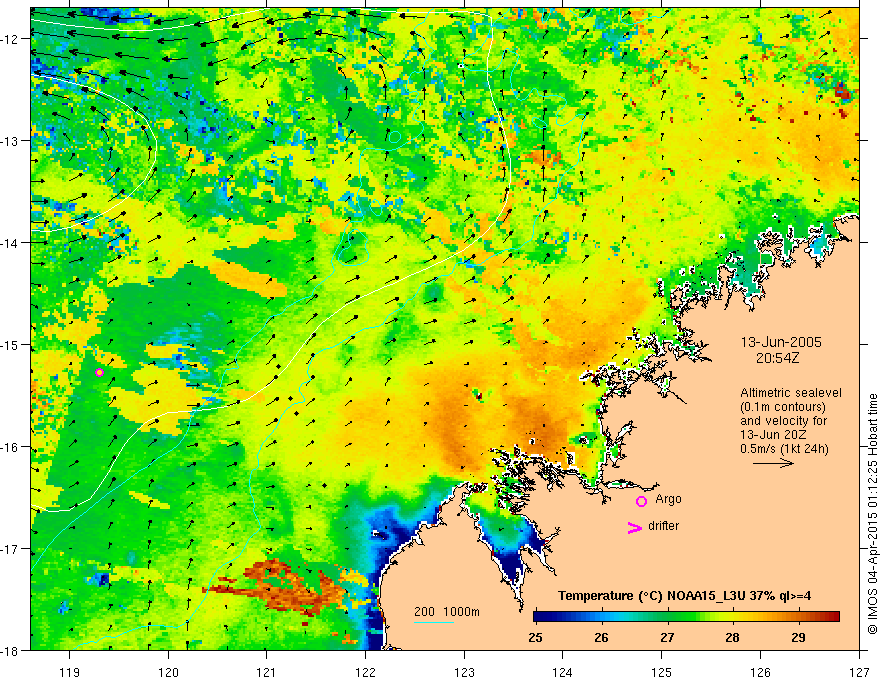Click the '0.5m/s (1kt 24h)' text
Image resolution: width=880 pixels, height=680 pixels.
pyautogui.click(x=784, y=449)
